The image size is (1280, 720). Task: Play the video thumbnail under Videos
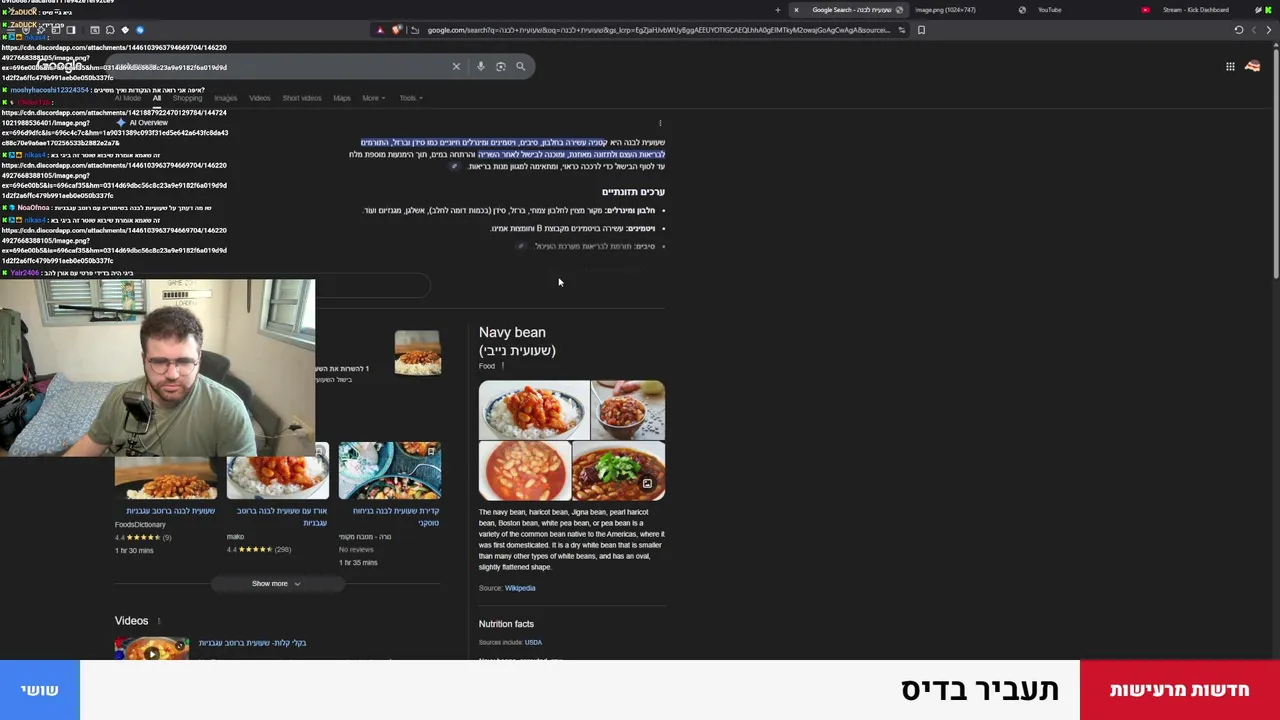pyautogui.click(x=152, y=650)
